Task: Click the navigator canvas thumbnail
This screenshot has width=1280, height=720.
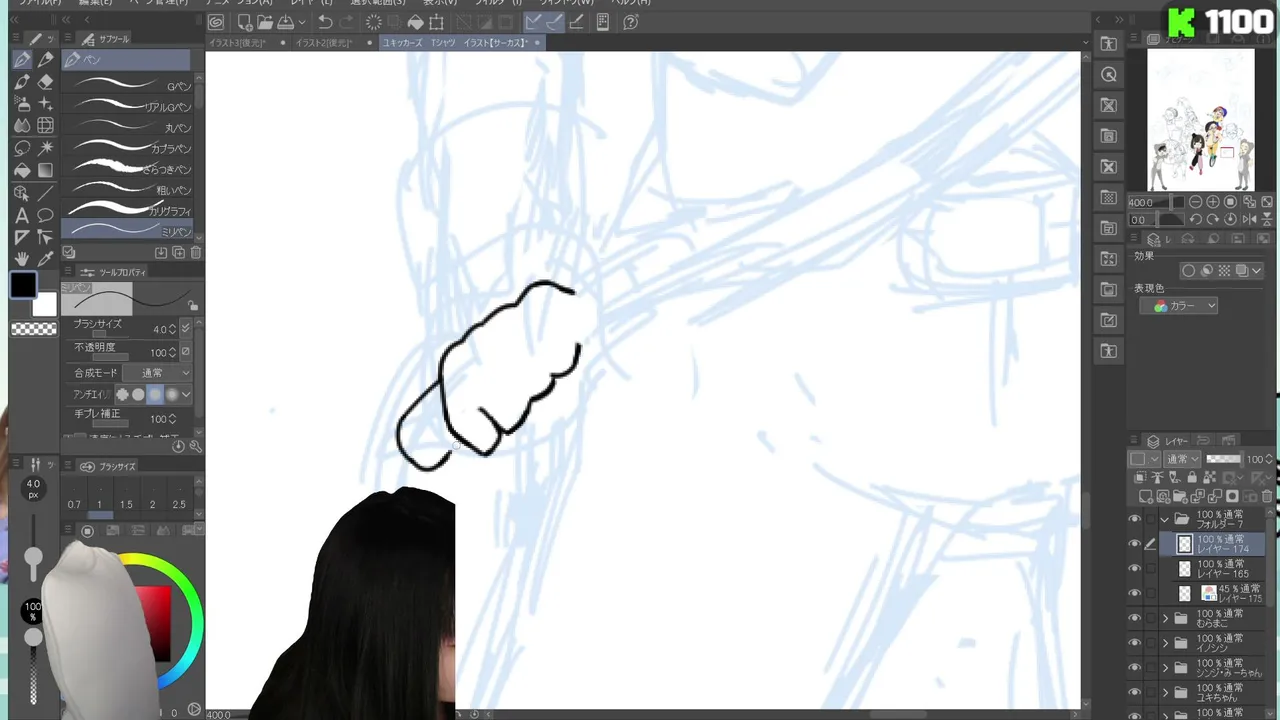Action: click(x=1200, y=120)
